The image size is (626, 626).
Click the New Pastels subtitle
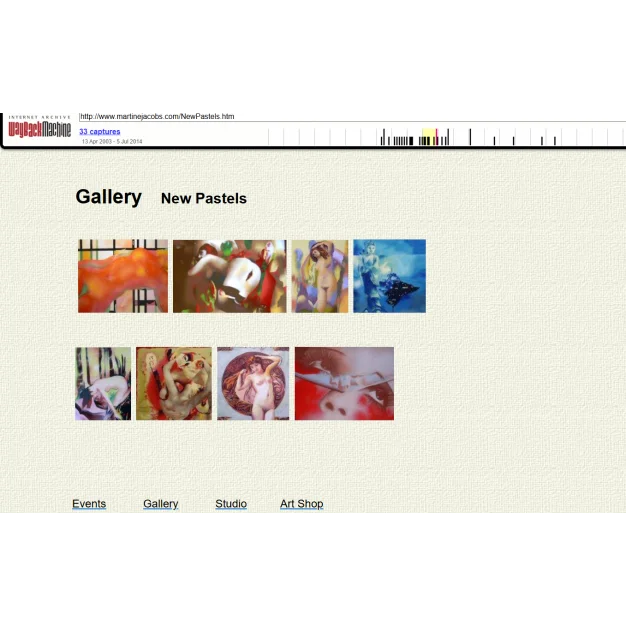(204, 199)
